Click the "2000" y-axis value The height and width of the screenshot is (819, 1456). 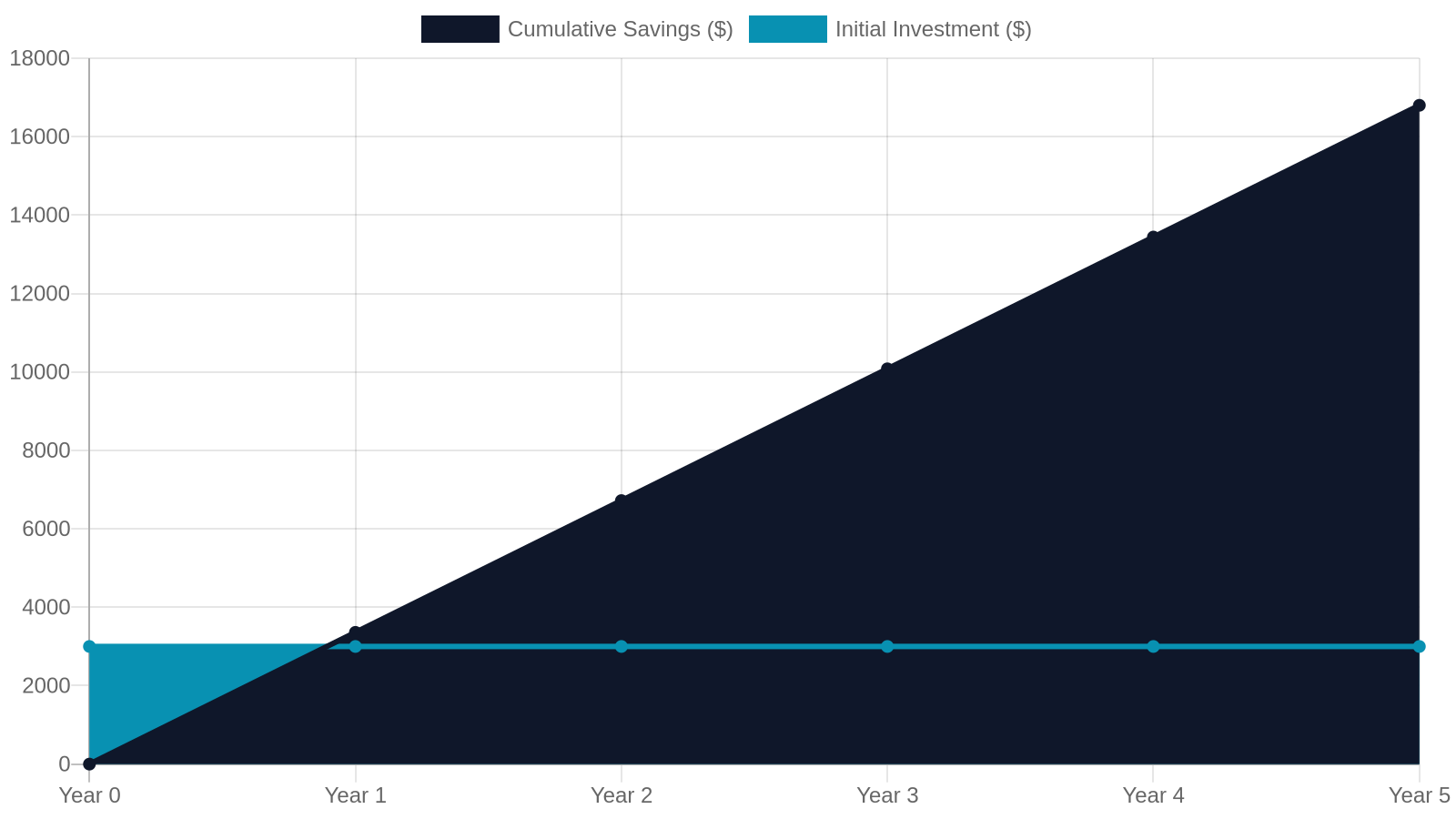pyautogui.click(x=46, y=685)
